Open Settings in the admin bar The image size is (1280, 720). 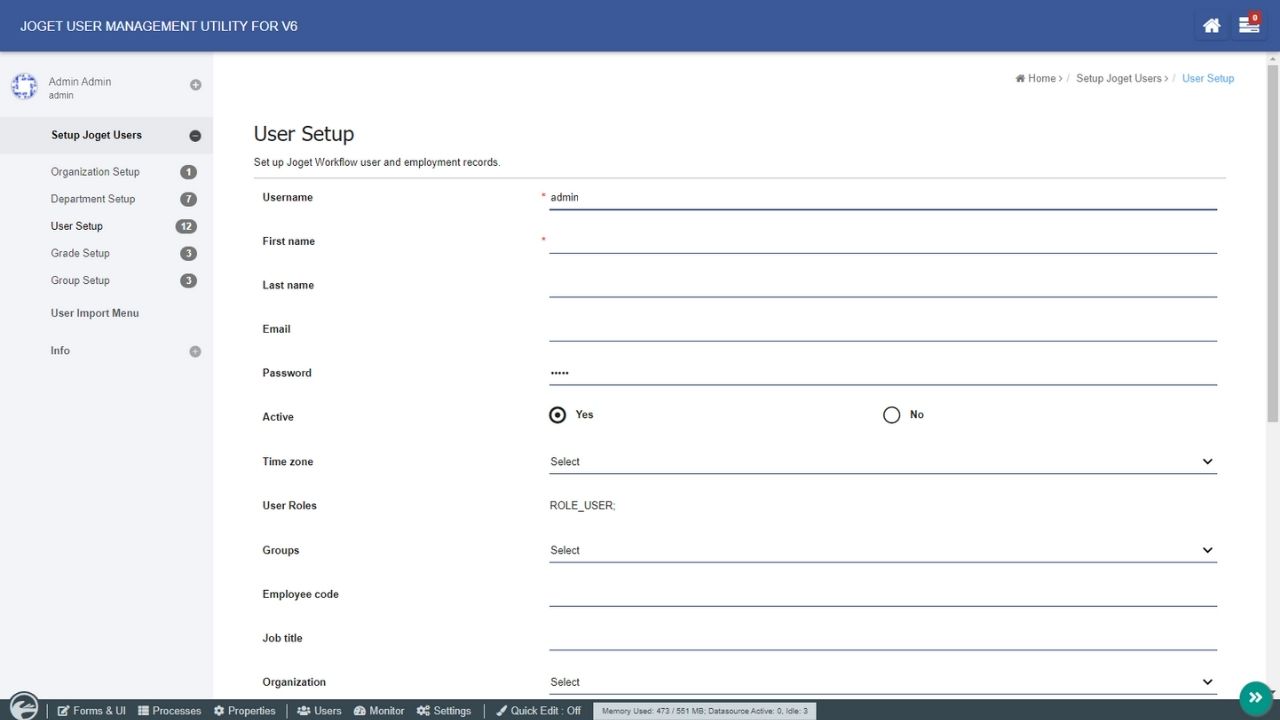point(444,711)
